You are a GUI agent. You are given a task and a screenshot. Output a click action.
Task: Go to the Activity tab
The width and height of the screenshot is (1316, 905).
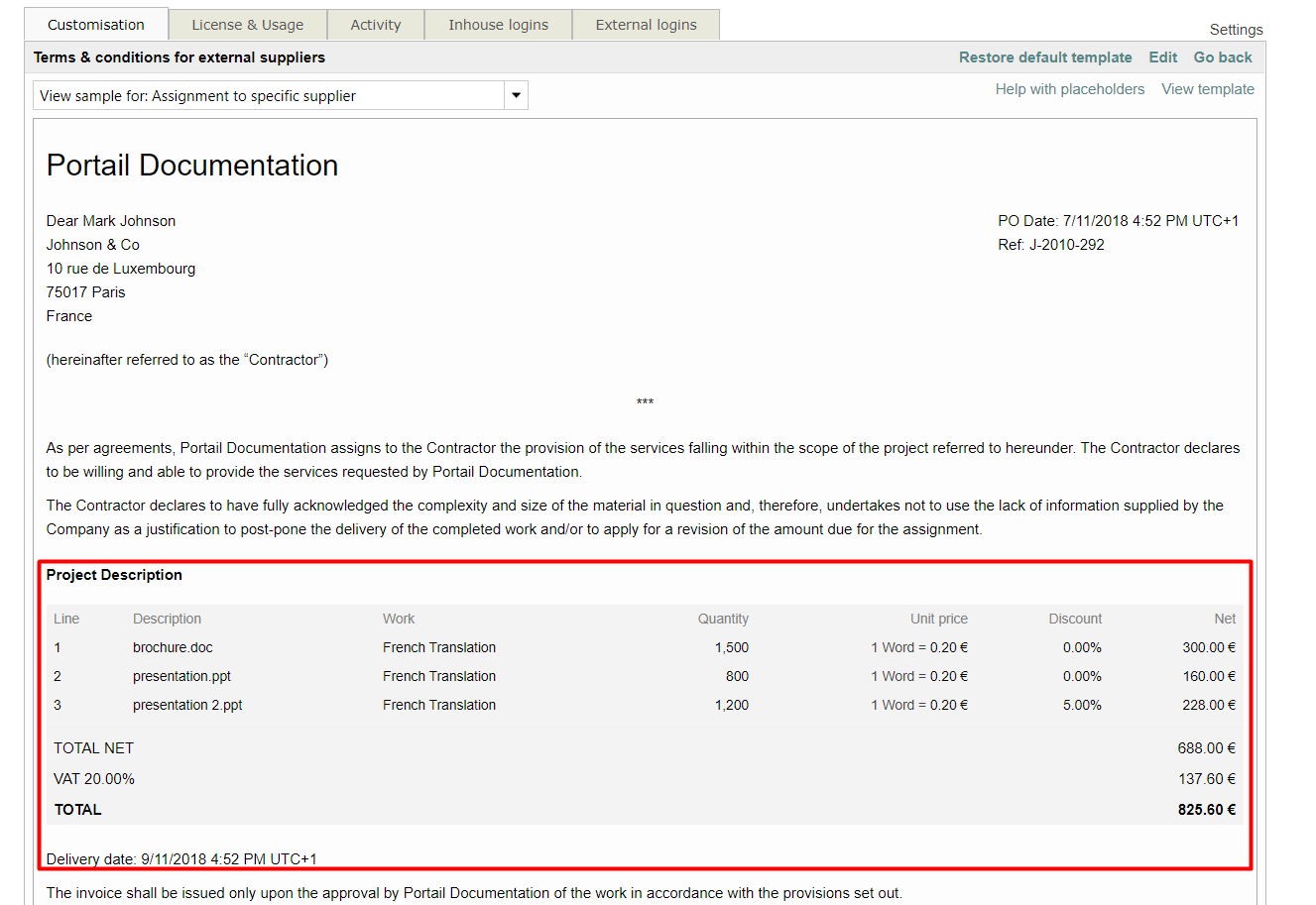pyautogui.click(x=376, y=25)
